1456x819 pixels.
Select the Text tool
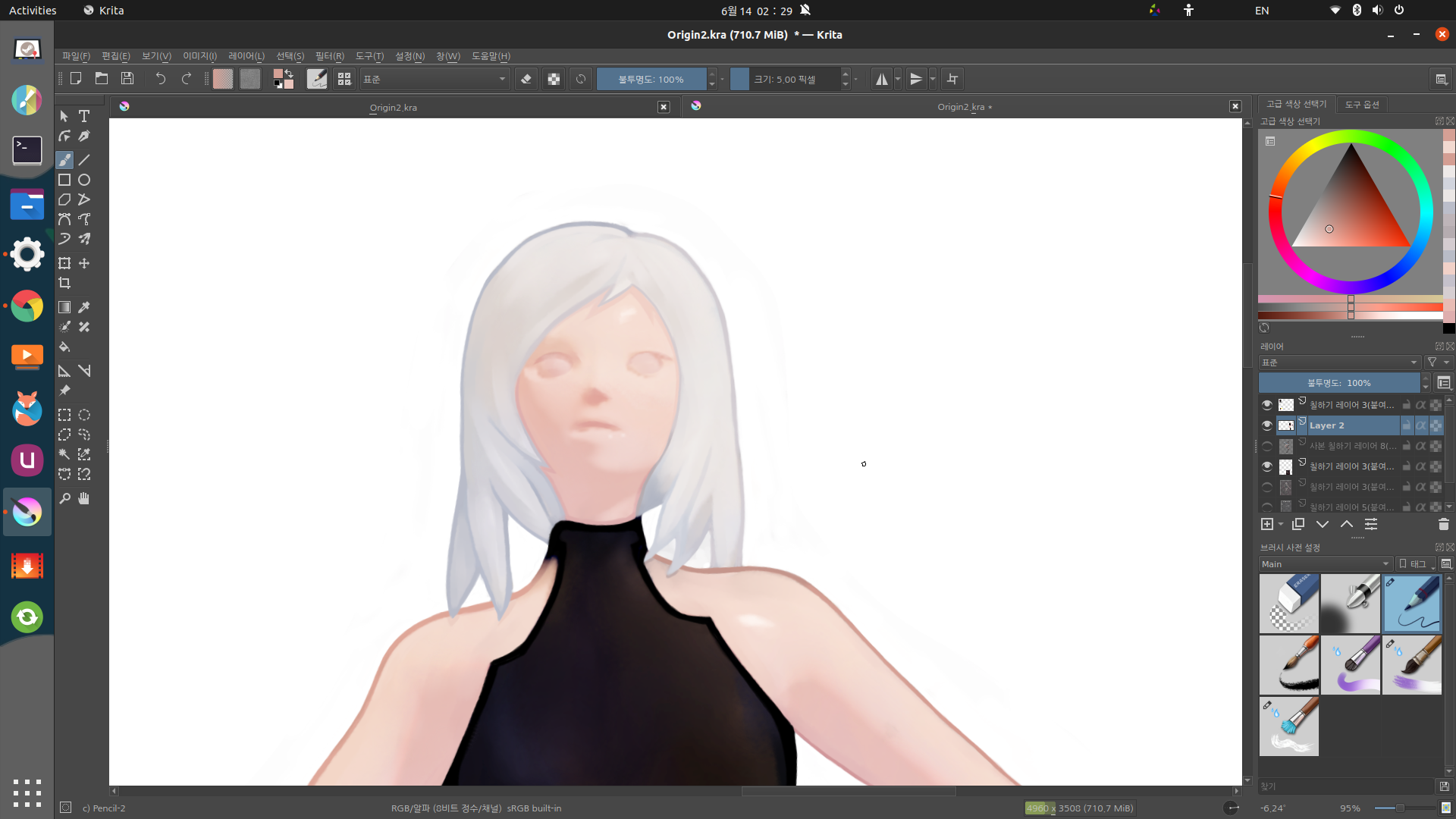pyautogui.click(x=84, y=116)
